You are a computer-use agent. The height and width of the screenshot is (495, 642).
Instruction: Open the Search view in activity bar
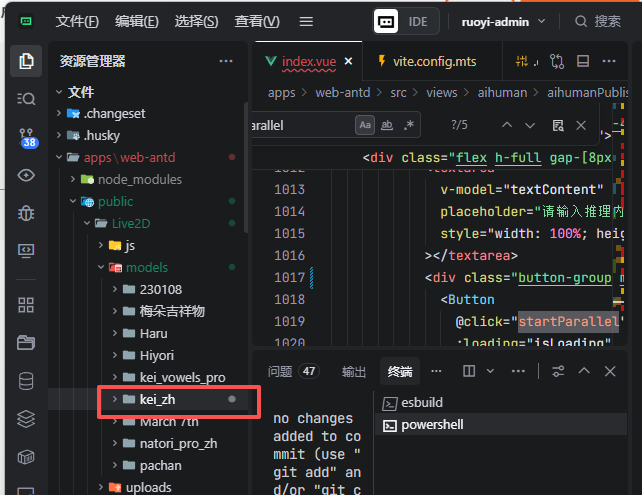click(x=26, y=98)
